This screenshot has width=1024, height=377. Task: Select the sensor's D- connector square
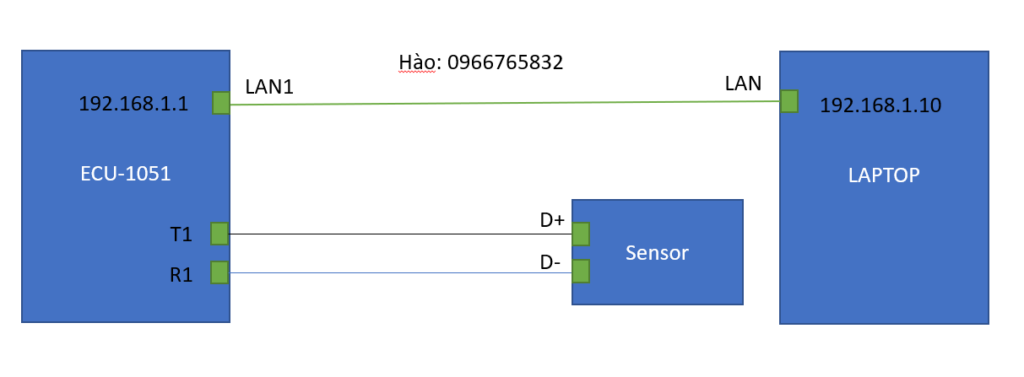[581, 271]
